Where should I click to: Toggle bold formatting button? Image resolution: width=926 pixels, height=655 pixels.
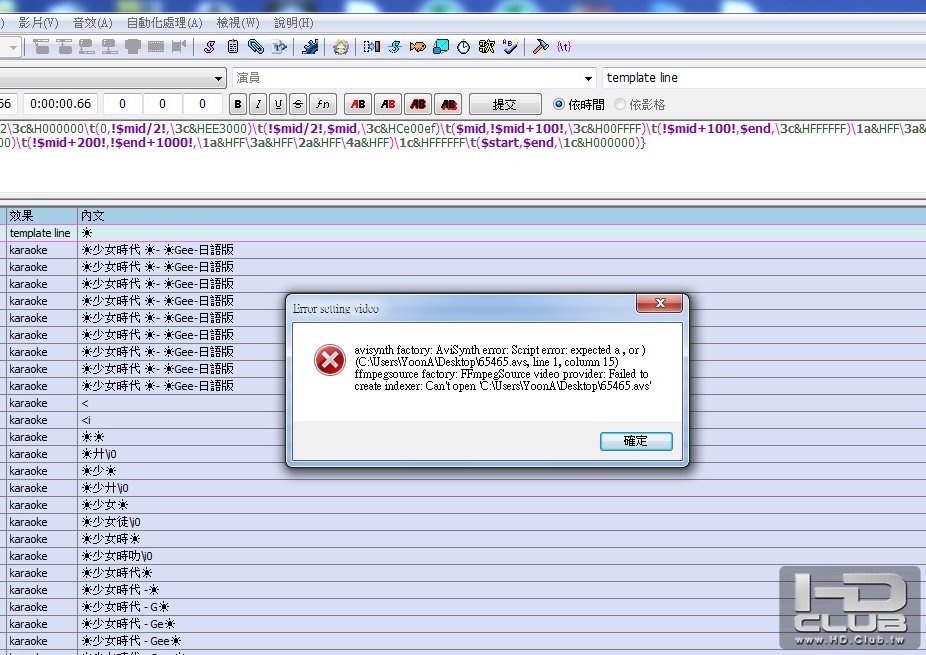click(x=238, y=104)
